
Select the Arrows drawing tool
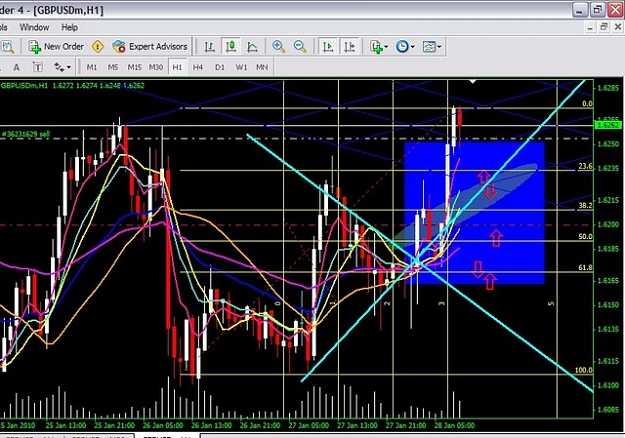click(59, 67)
